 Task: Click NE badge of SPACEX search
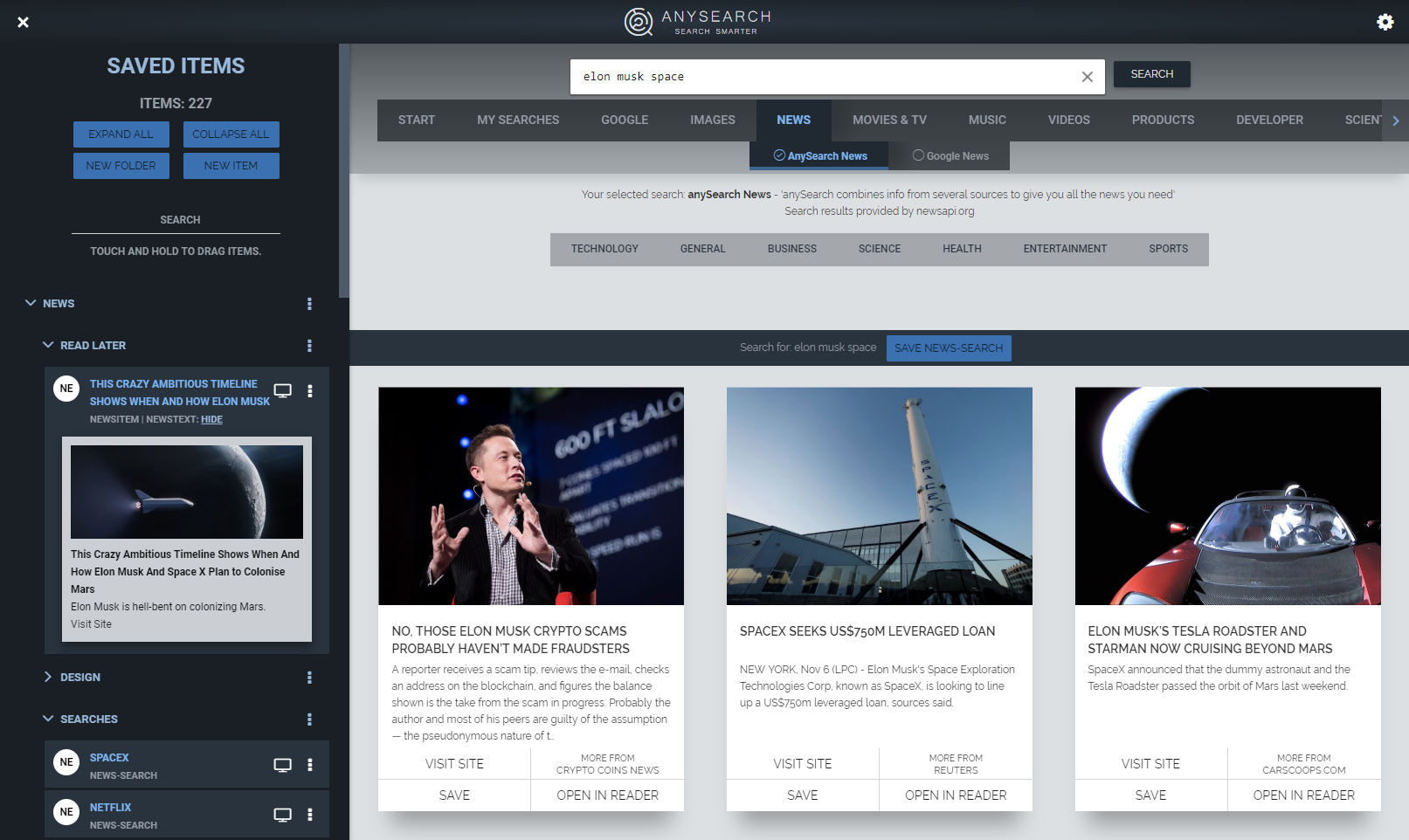coord(66,762)
